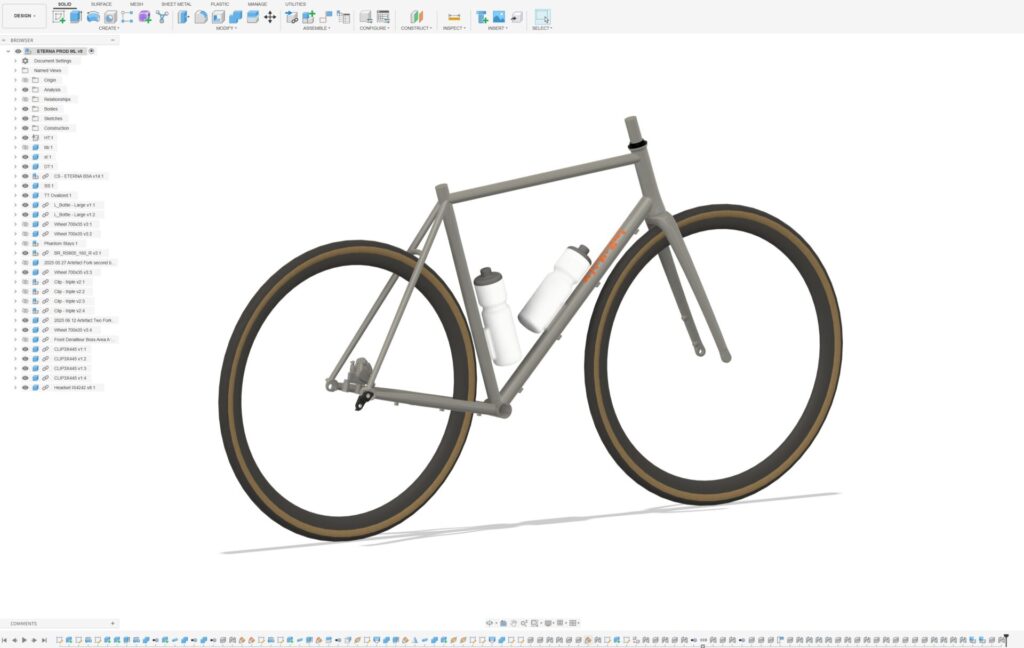Screen dimensions: 1024x648
Task: Switch to the Mesh tab
Action: [x=136, y=4]
